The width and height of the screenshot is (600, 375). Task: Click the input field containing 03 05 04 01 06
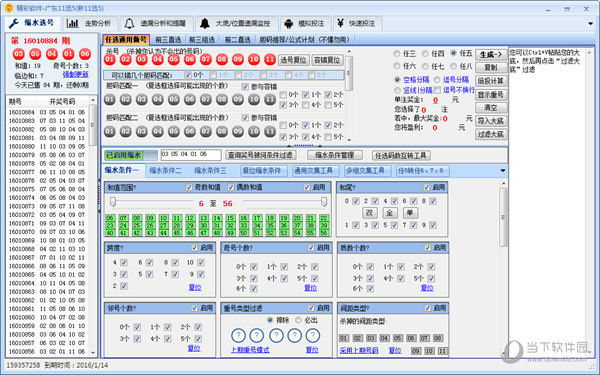pyautogui.click(x=191, y=155)
